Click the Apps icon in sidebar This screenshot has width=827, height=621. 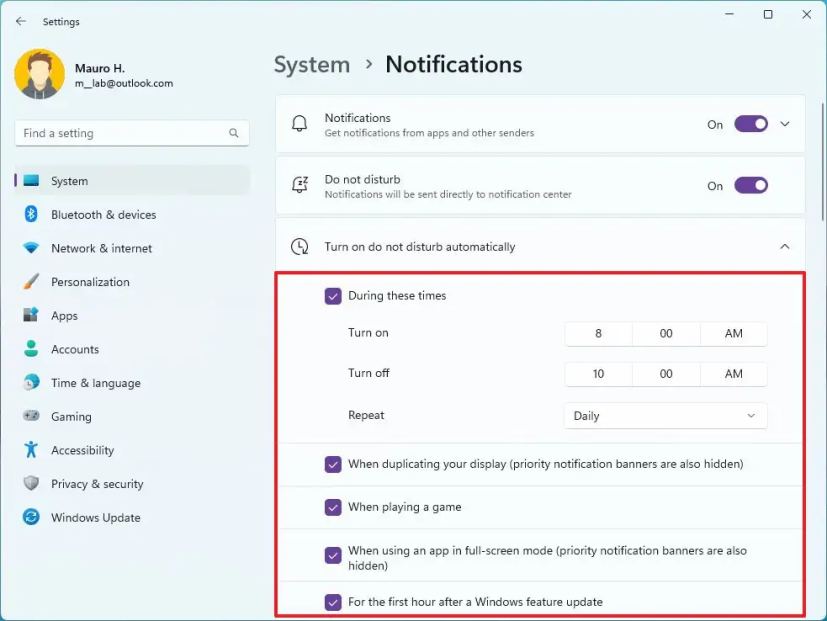31,315
